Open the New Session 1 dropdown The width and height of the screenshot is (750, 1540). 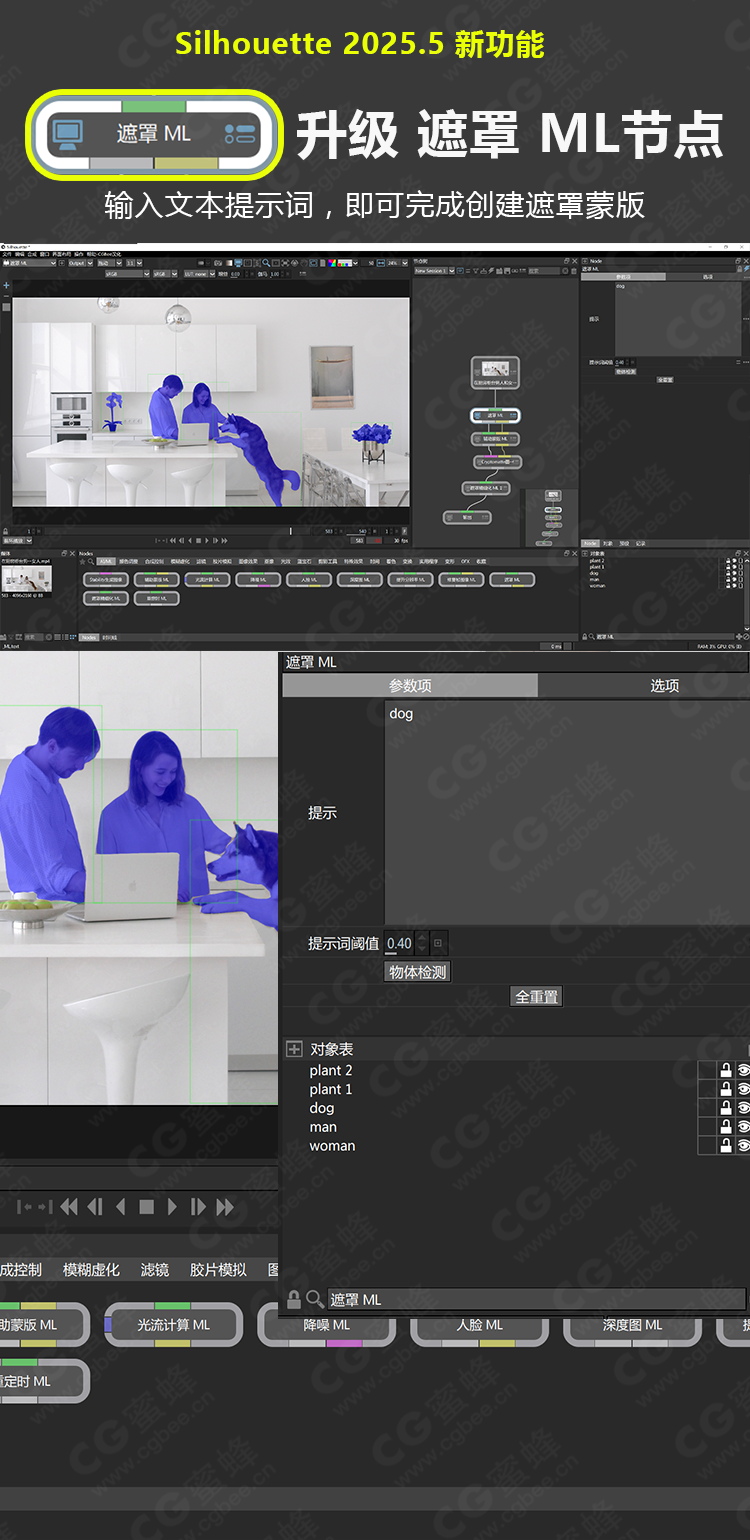point(435,270)
